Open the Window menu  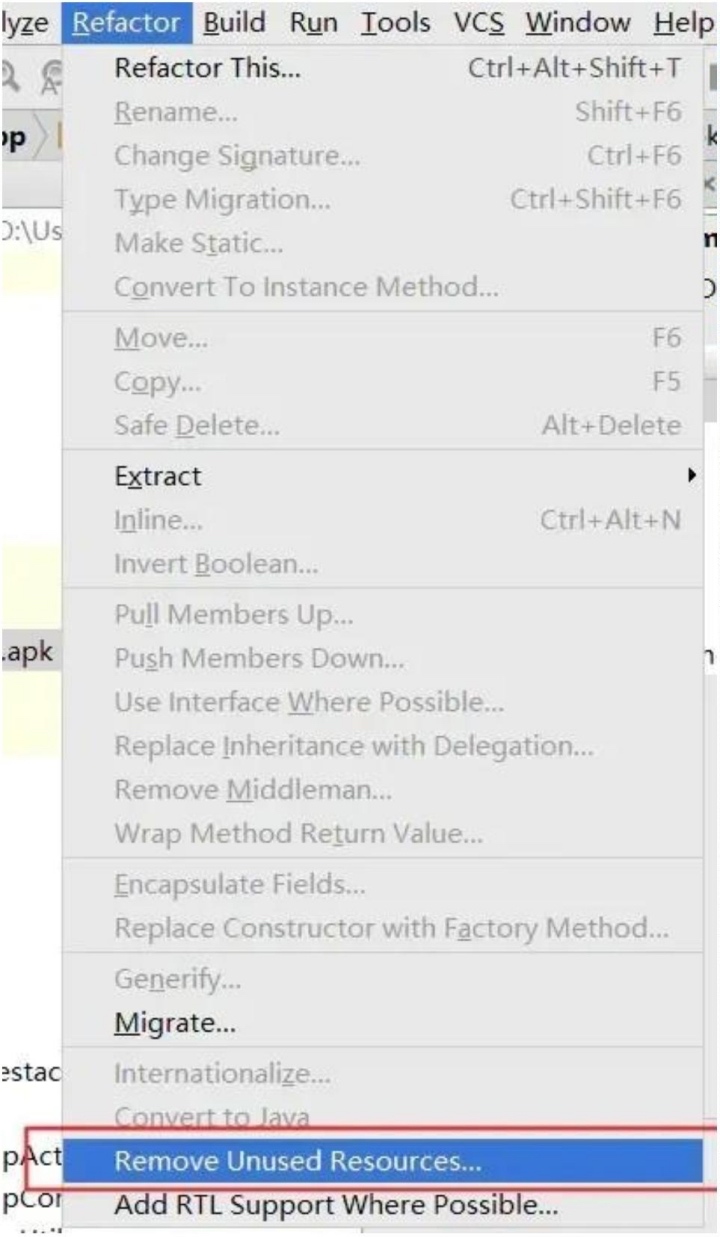(578, 22)
